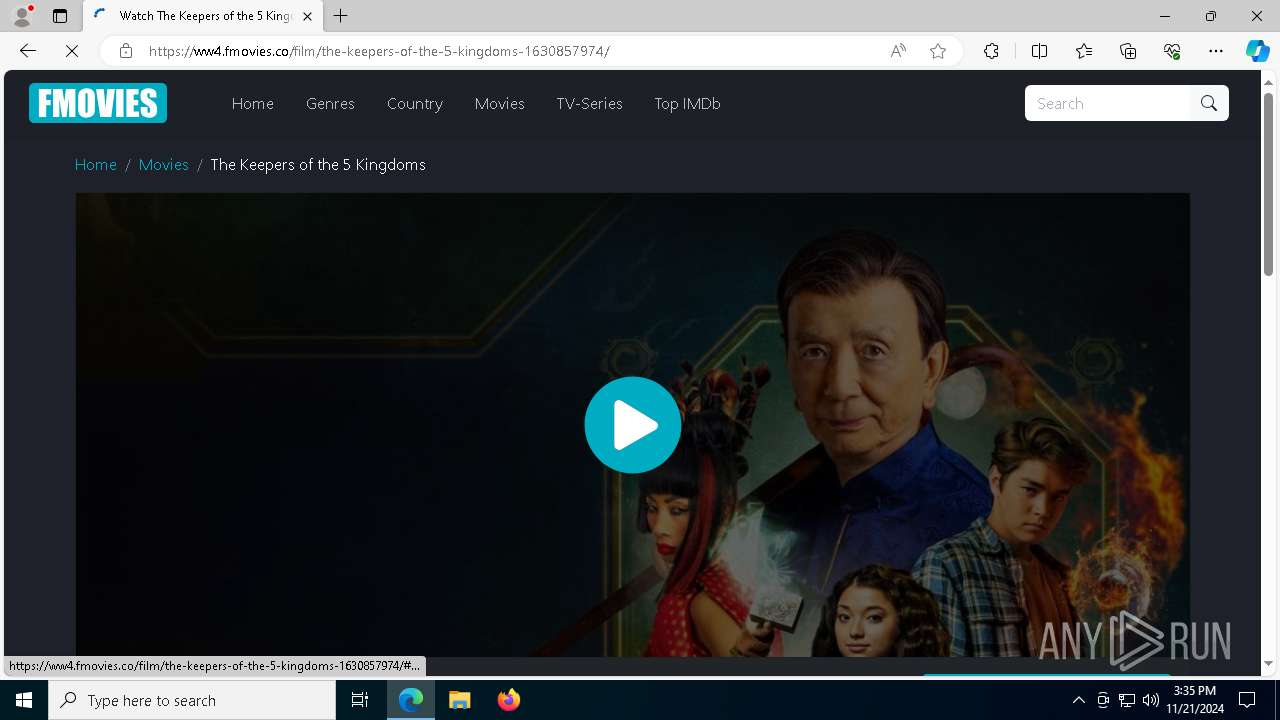The image size is (1280, 720).
Task: Click the search magnifier icon
Action: pos(1209,103)
